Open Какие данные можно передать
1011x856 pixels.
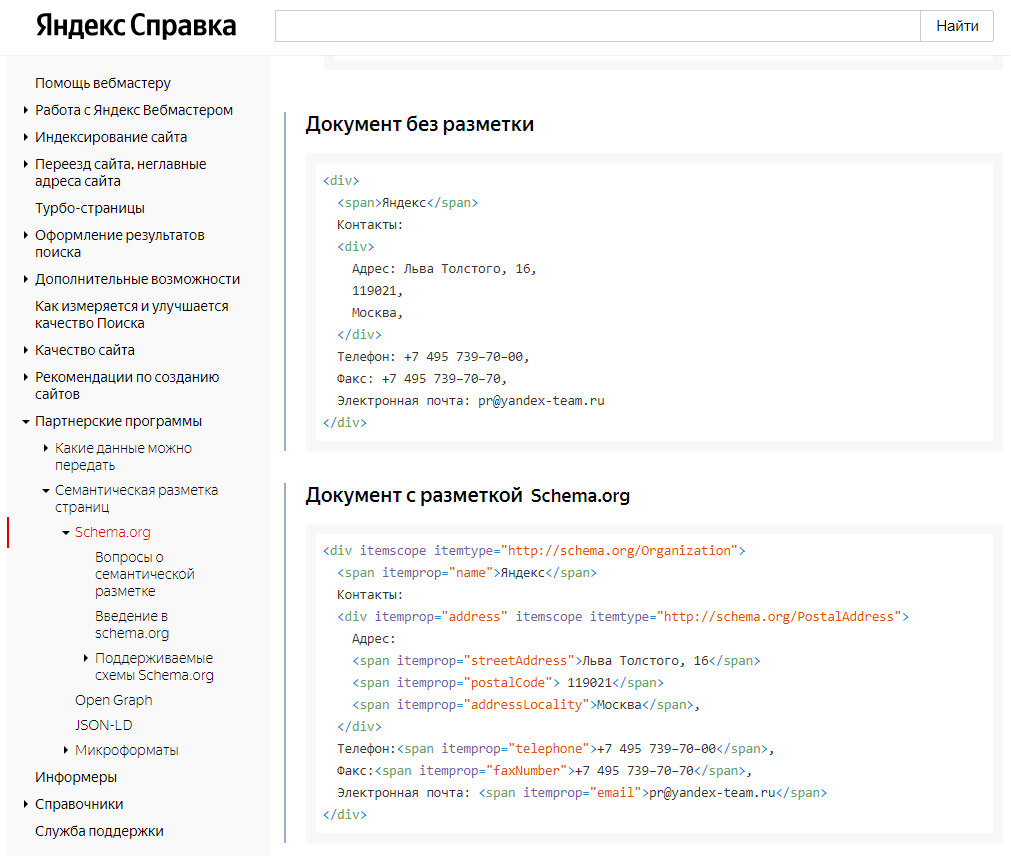click(x=123, y=456)
